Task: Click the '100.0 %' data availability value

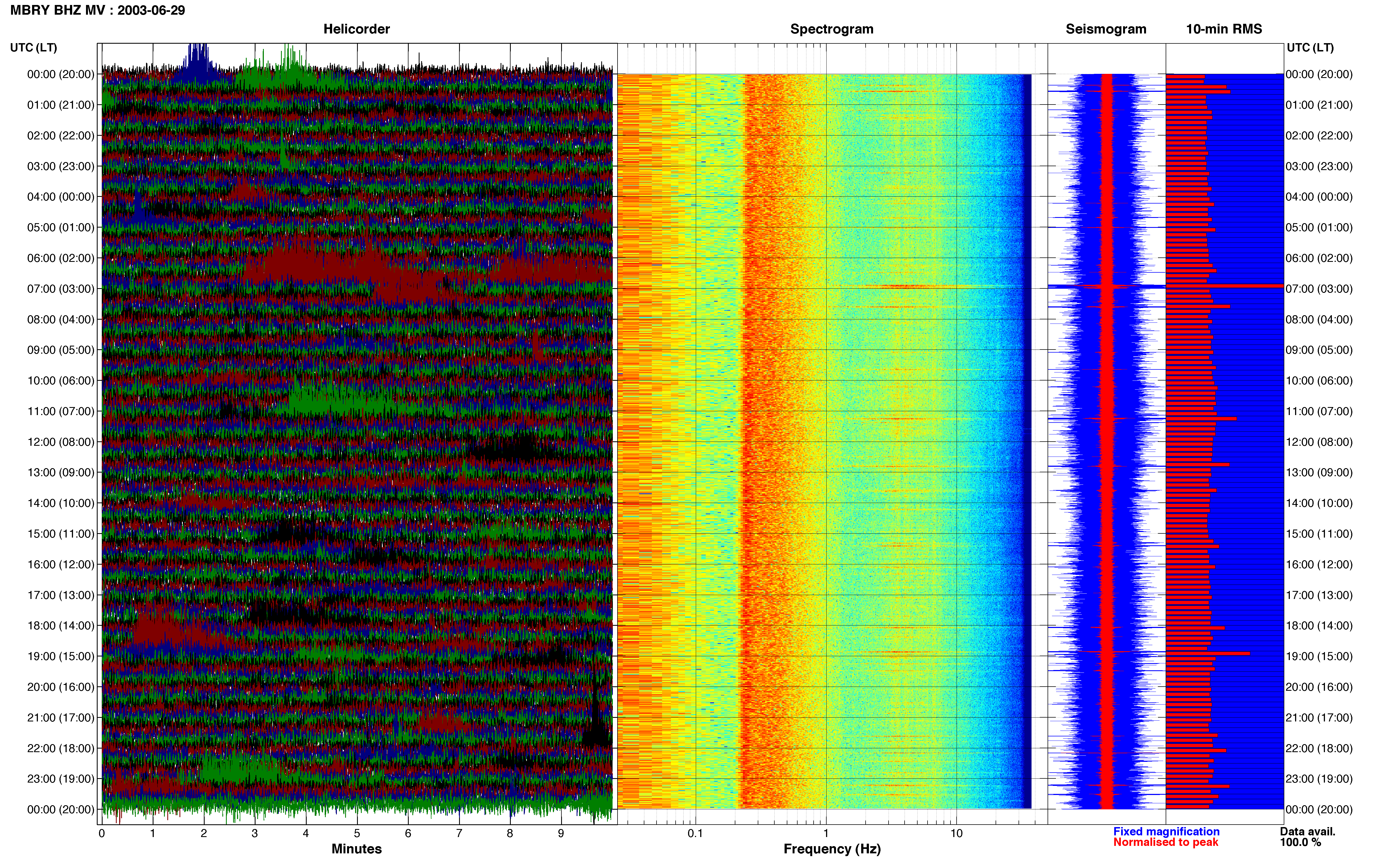Action: [x=1300, y=842]
